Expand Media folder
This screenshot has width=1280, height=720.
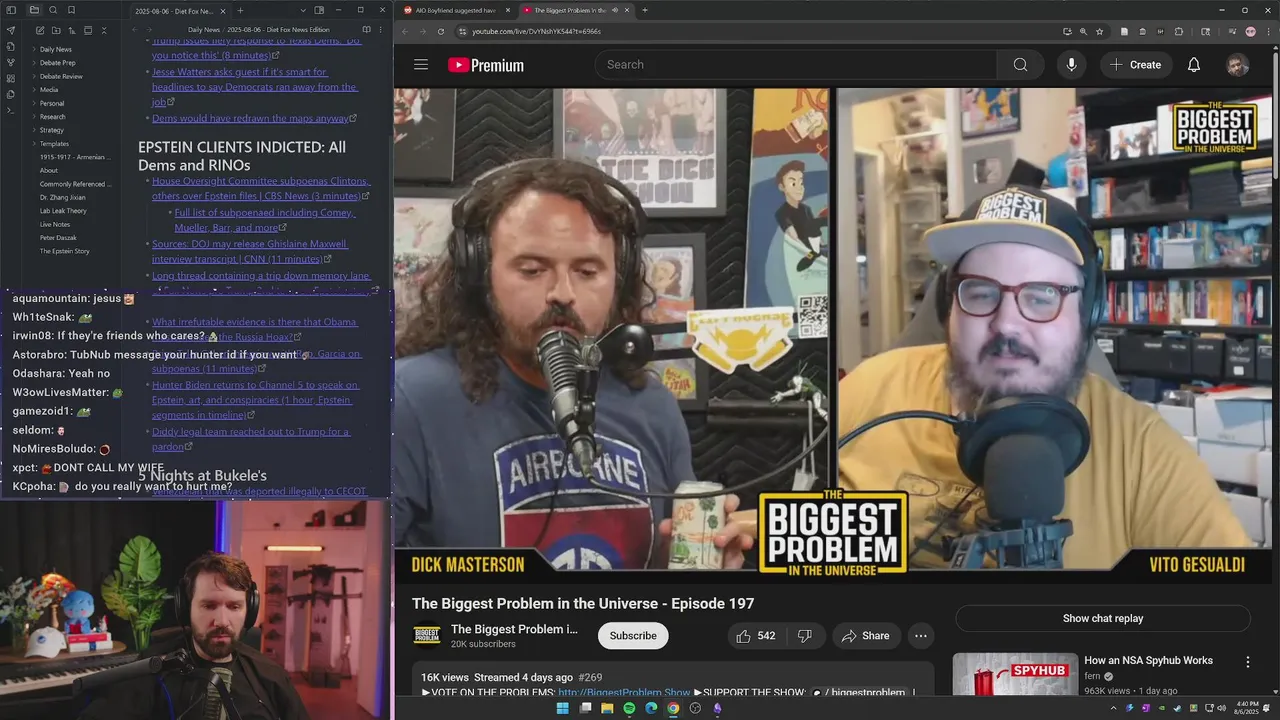49,90
